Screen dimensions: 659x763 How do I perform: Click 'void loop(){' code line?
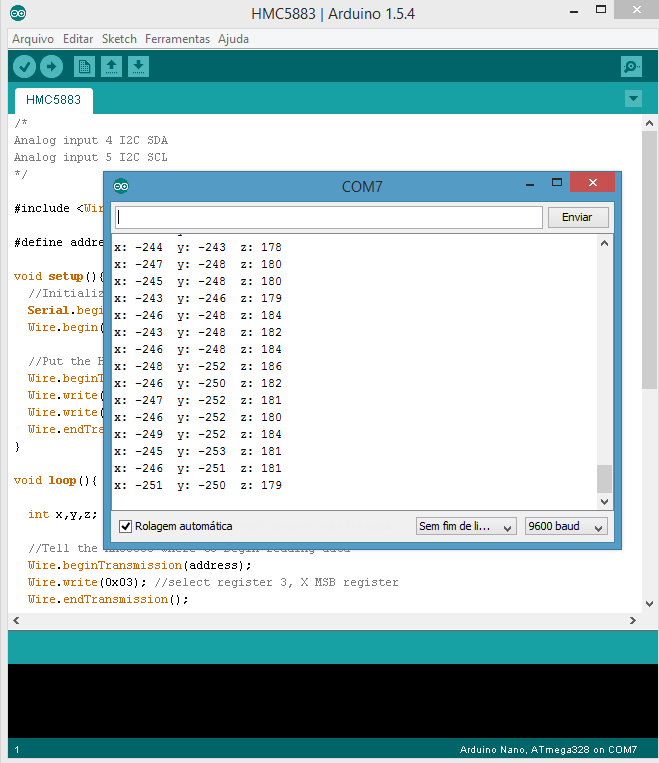pos(55,480)
